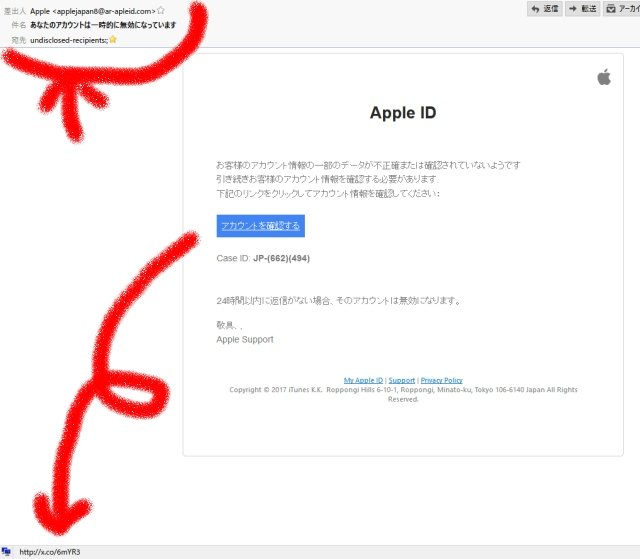Click the bold email subject line
Screen dimensions: 640x559
pos(108,24)
